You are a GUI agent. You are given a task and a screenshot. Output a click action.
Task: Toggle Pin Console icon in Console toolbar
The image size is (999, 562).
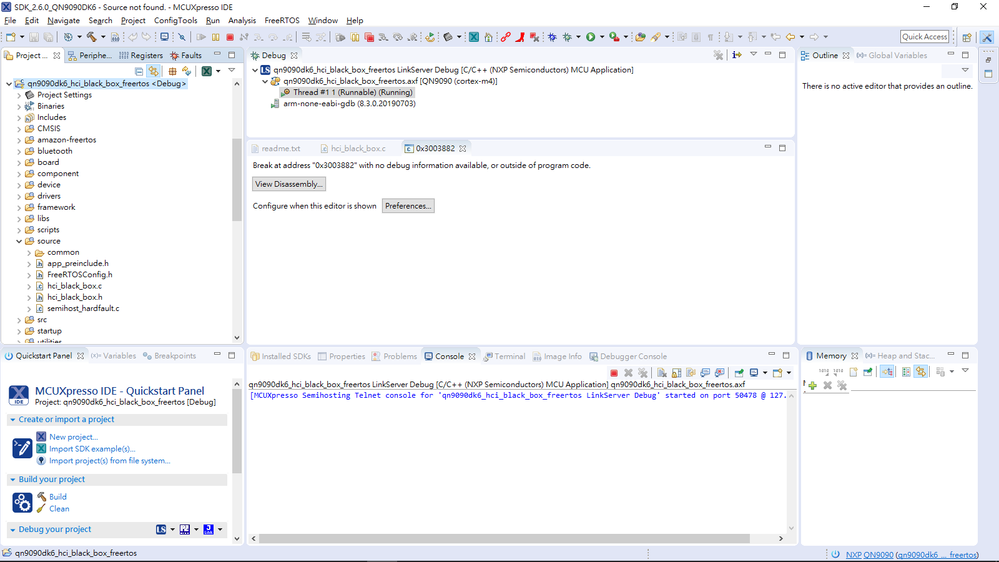tap(738, 373)
